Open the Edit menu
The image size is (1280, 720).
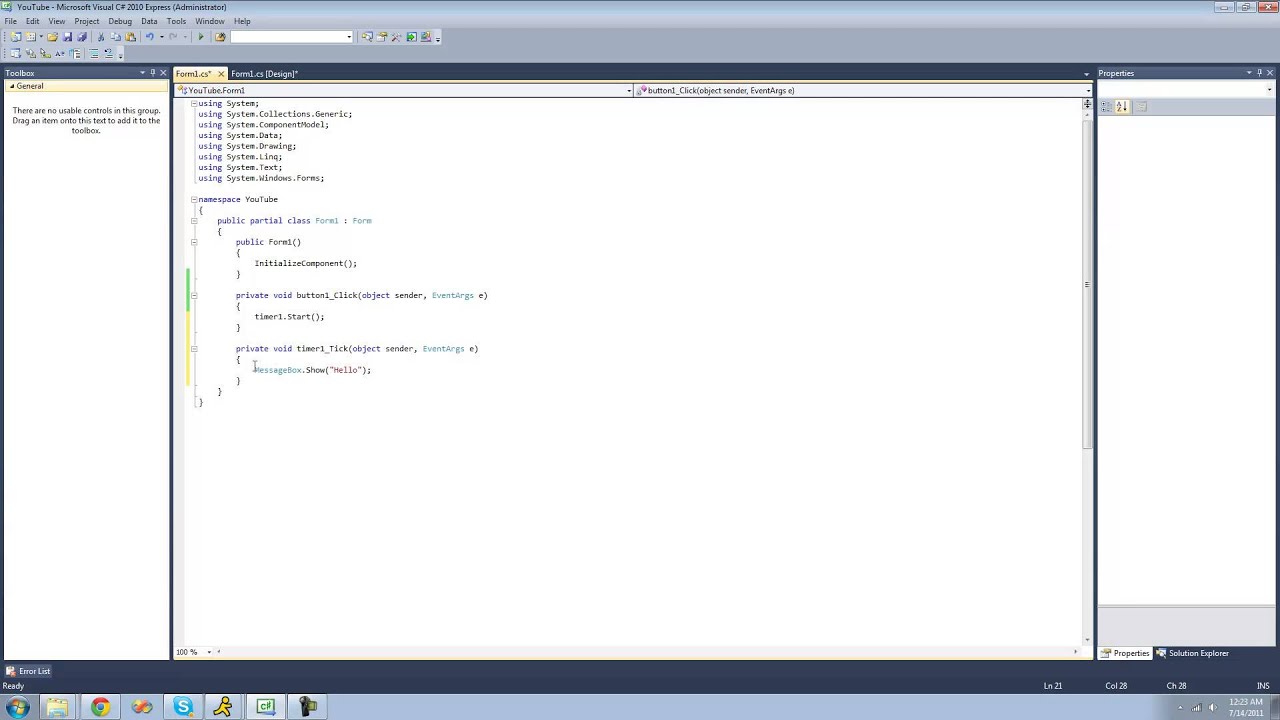point(33,21)
